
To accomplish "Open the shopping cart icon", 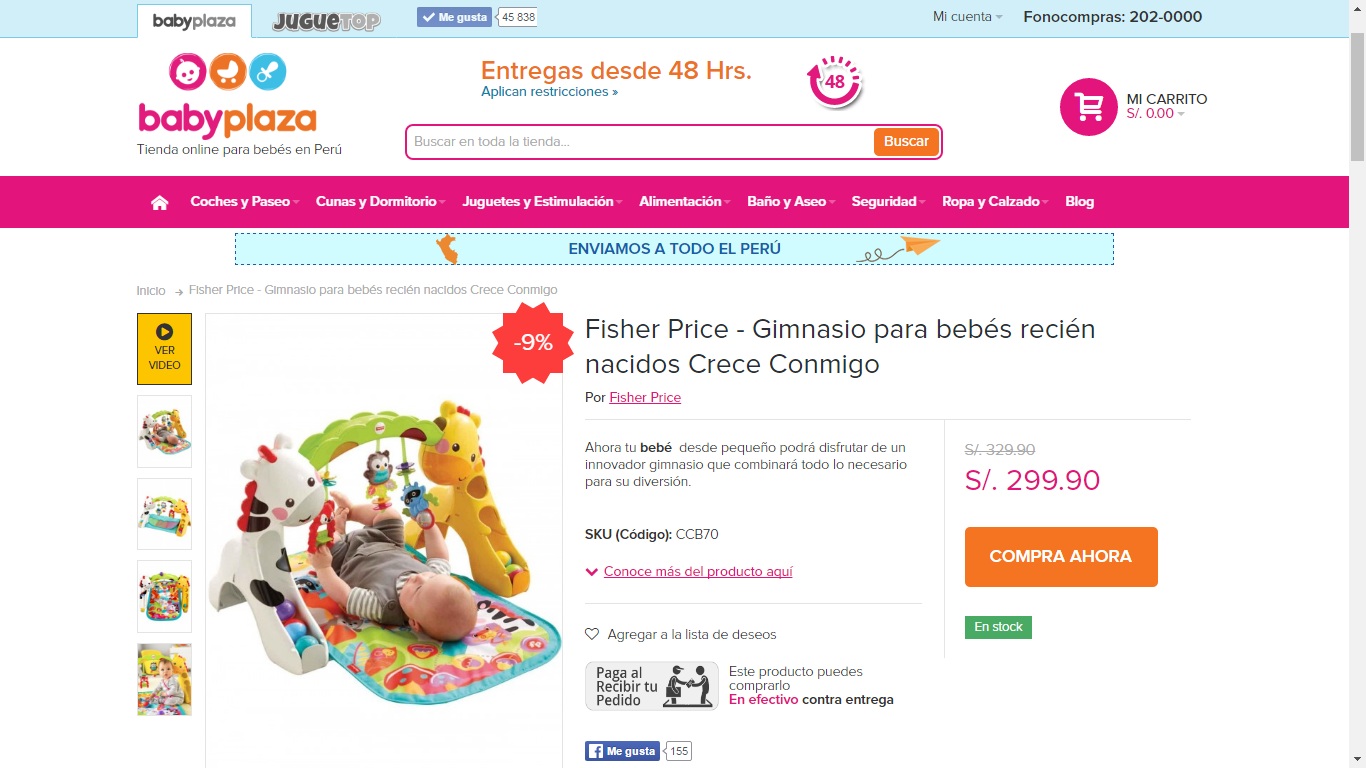I will 1089,107.
